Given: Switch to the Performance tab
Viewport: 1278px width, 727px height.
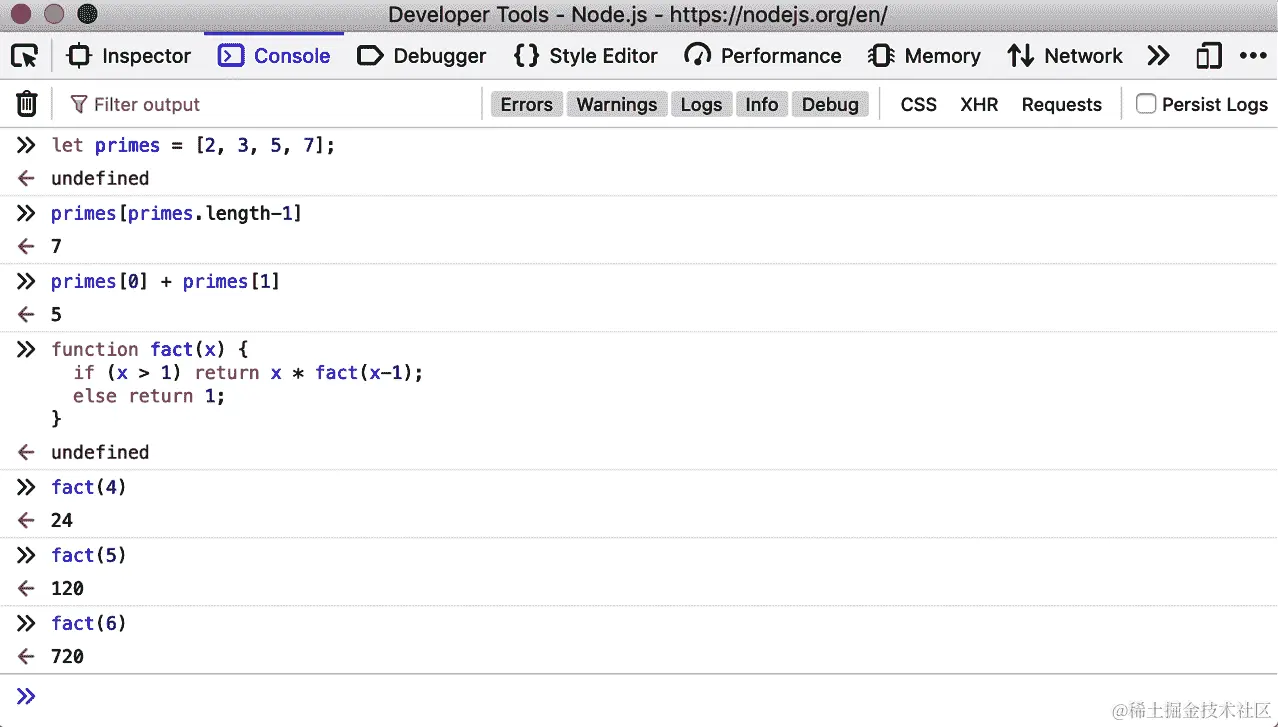Looking at the screenshot, I should [763, 56].
